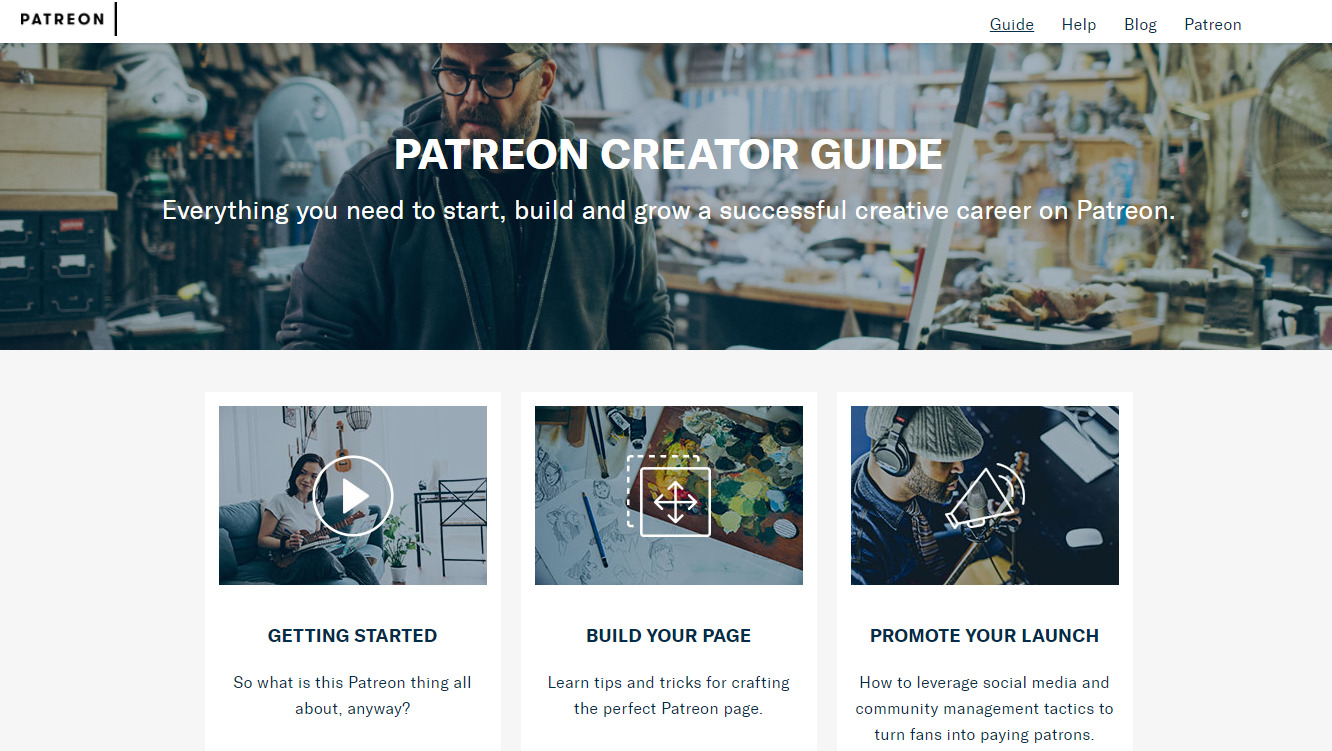1332x751 pixels.
Task: Click the move-arrows icon on Build Your Page
Action: [x=669, y=496]
